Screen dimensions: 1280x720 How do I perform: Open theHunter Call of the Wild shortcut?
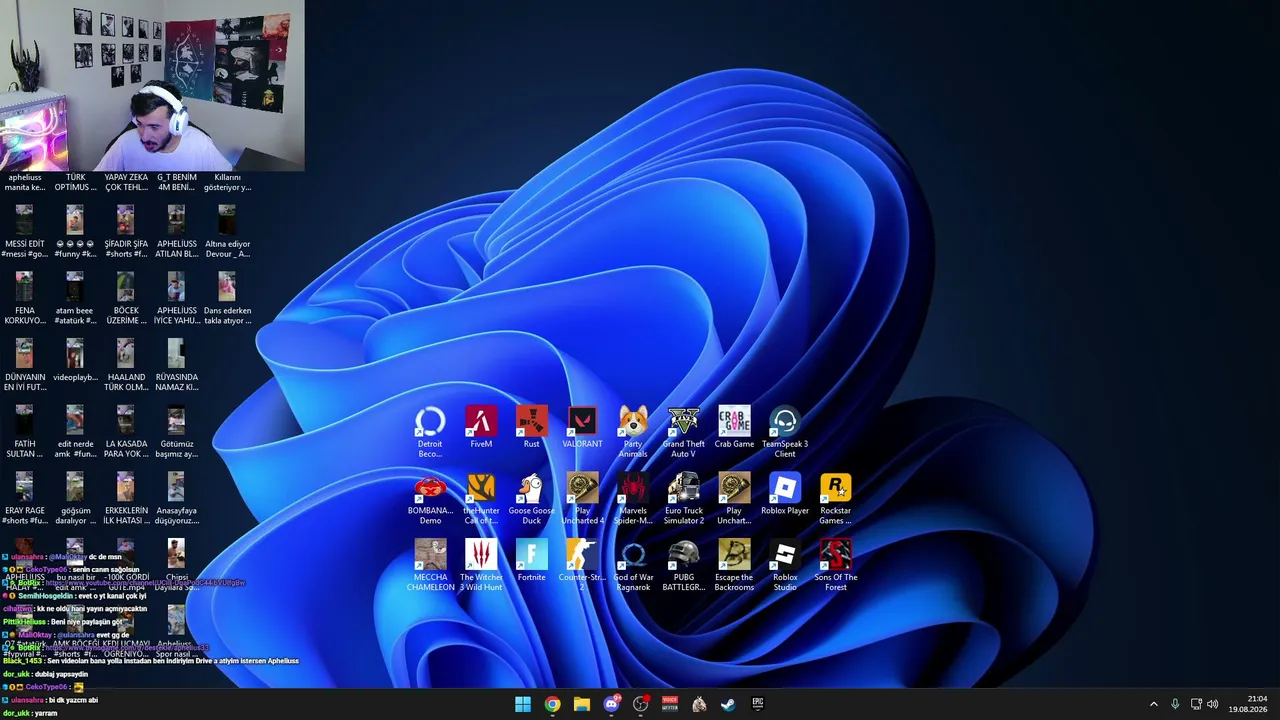click(481, 499)
